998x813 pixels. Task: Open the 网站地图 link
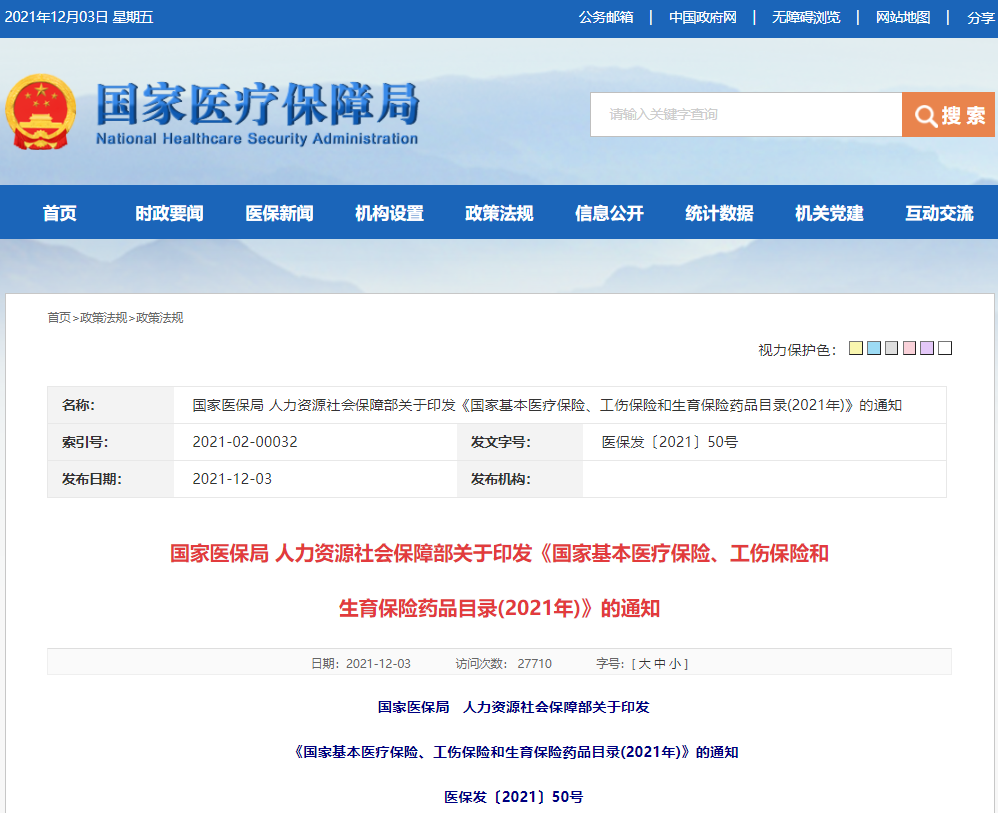(x=903, y=17)
